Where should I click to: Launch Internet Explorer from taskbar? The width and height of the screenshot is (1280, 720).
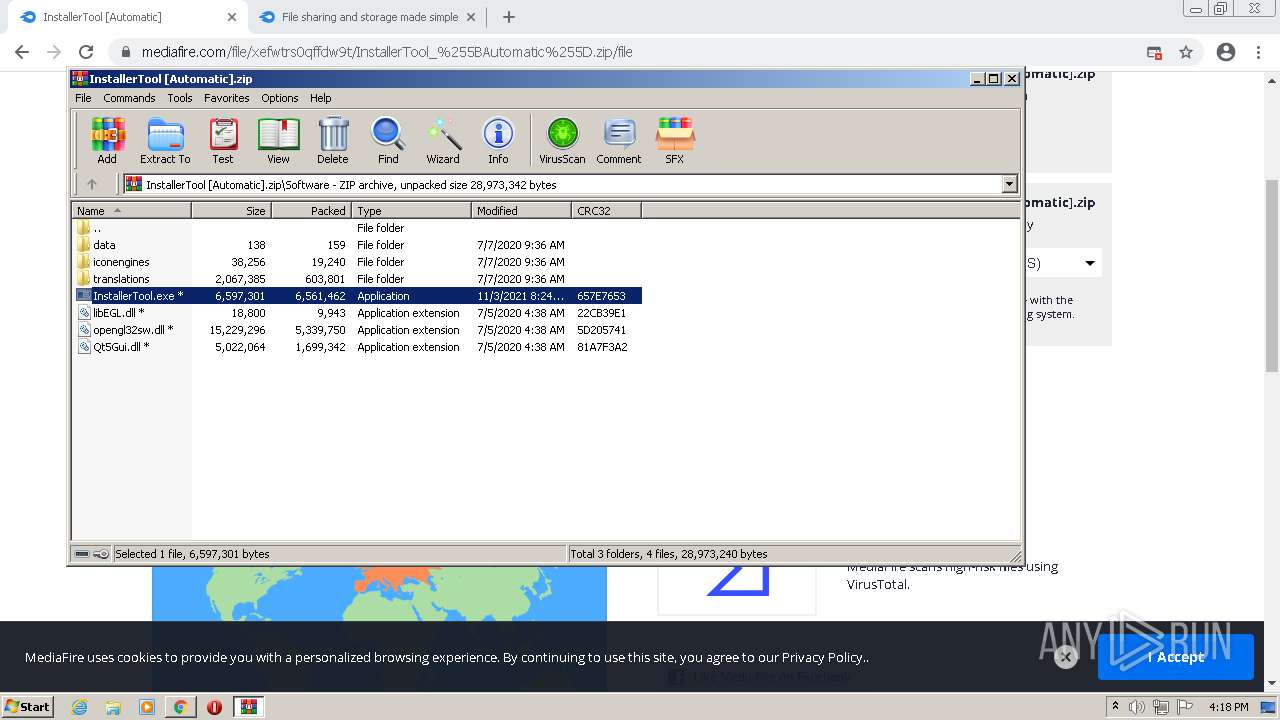point(80,707)
